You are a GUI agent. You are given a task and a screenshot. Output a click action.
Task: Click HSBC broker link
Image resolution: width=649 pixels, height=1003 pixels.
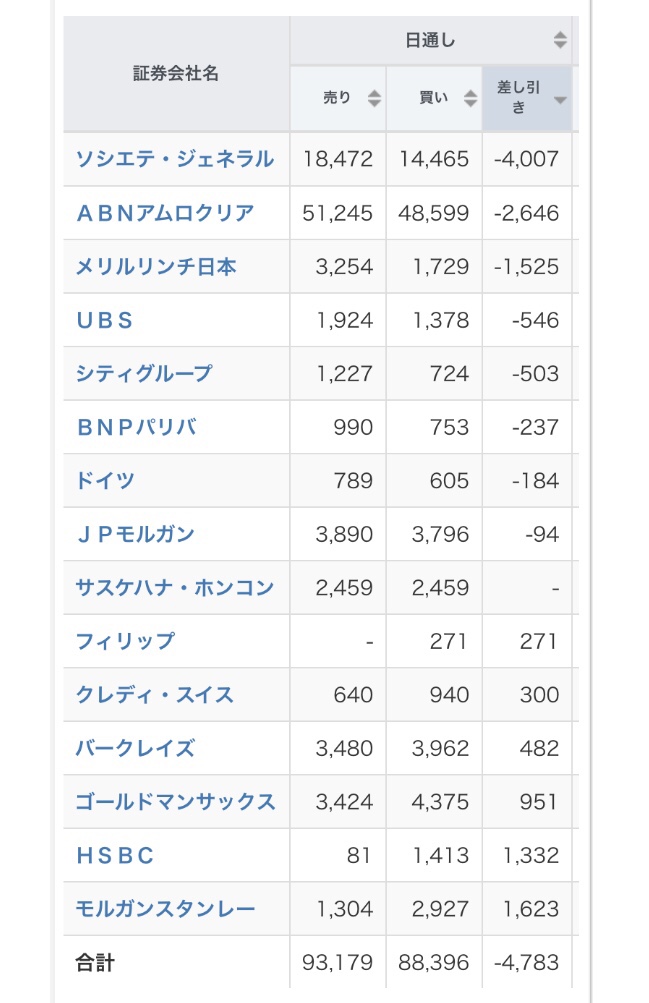pos(115,855)
